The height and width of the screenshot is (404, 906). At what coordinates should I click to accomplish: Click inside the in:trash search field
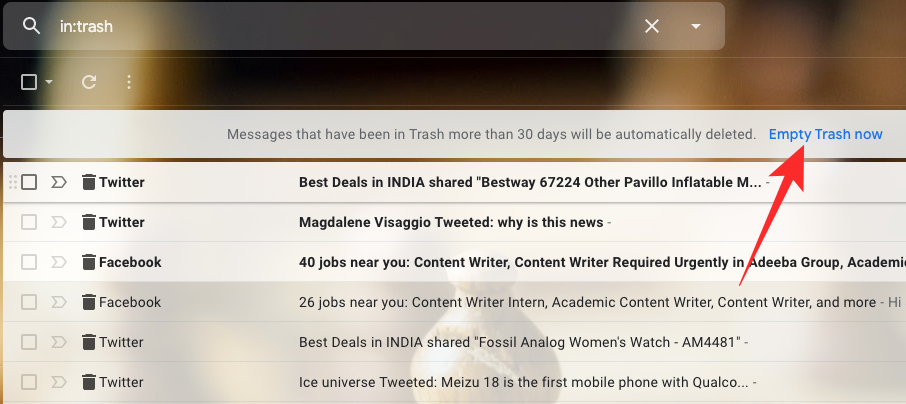click(x=340, y=26)
